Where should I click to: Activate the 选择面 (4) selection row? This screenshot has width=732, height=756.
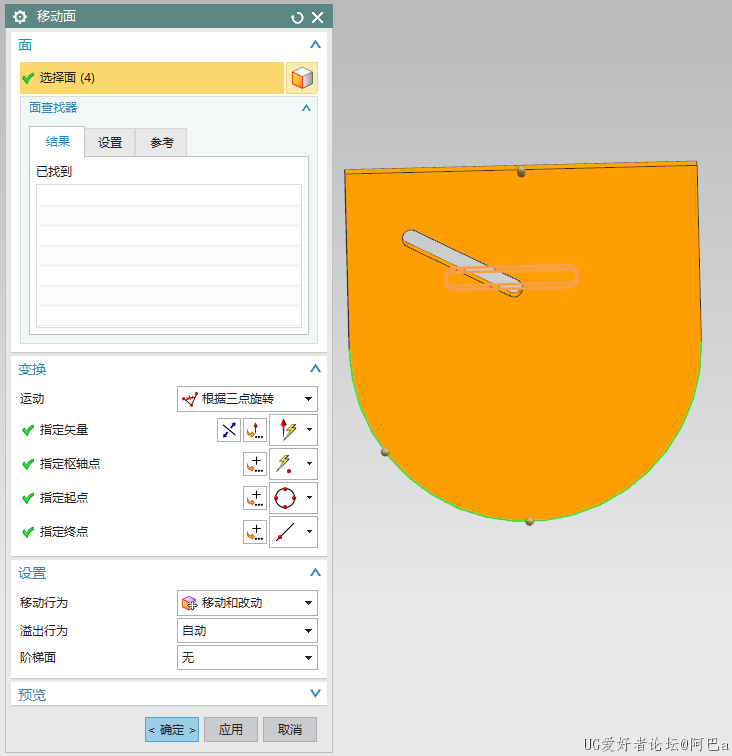point(150,78)
